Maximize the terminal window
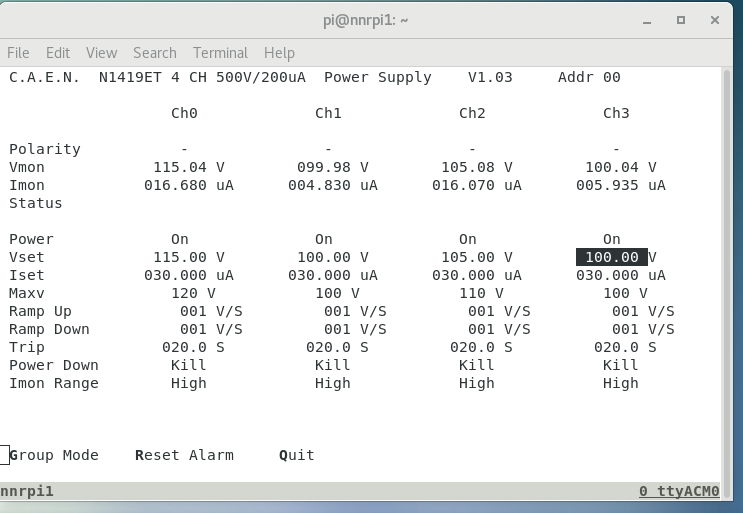 pyautogui.click(x=681, y=19)
